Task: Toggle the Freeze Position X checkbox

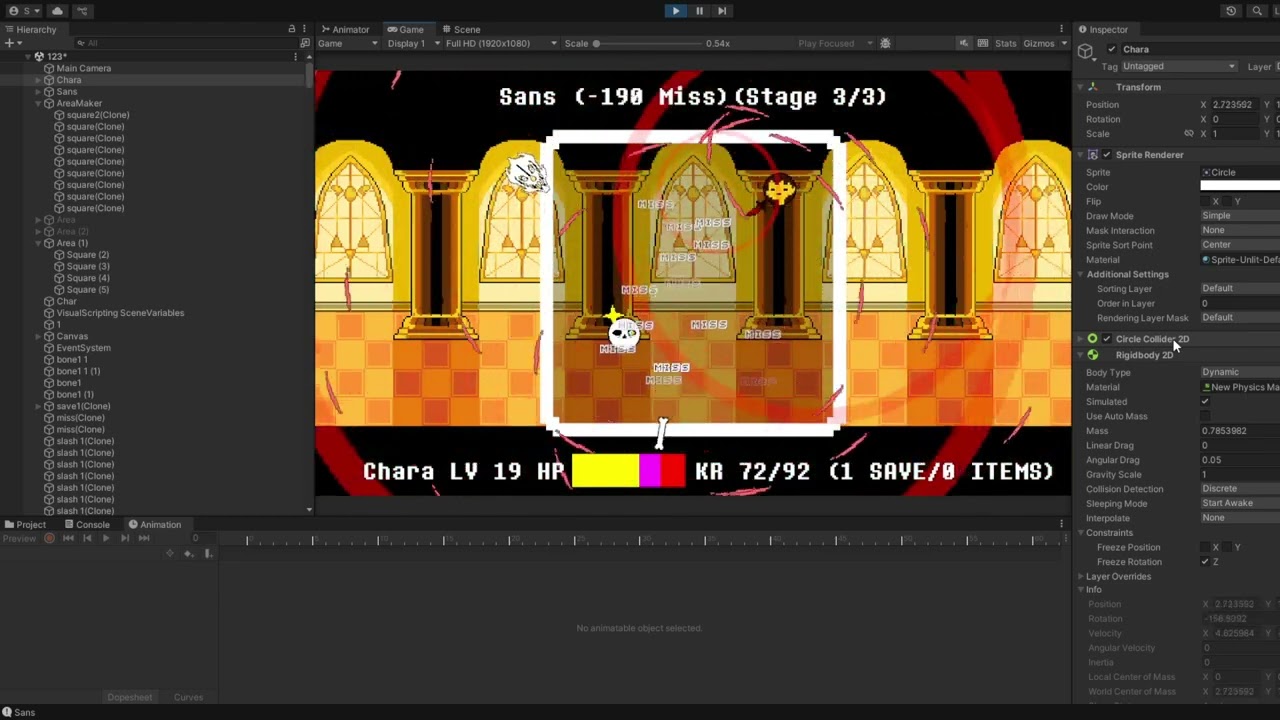Action: pos(1206,547)
